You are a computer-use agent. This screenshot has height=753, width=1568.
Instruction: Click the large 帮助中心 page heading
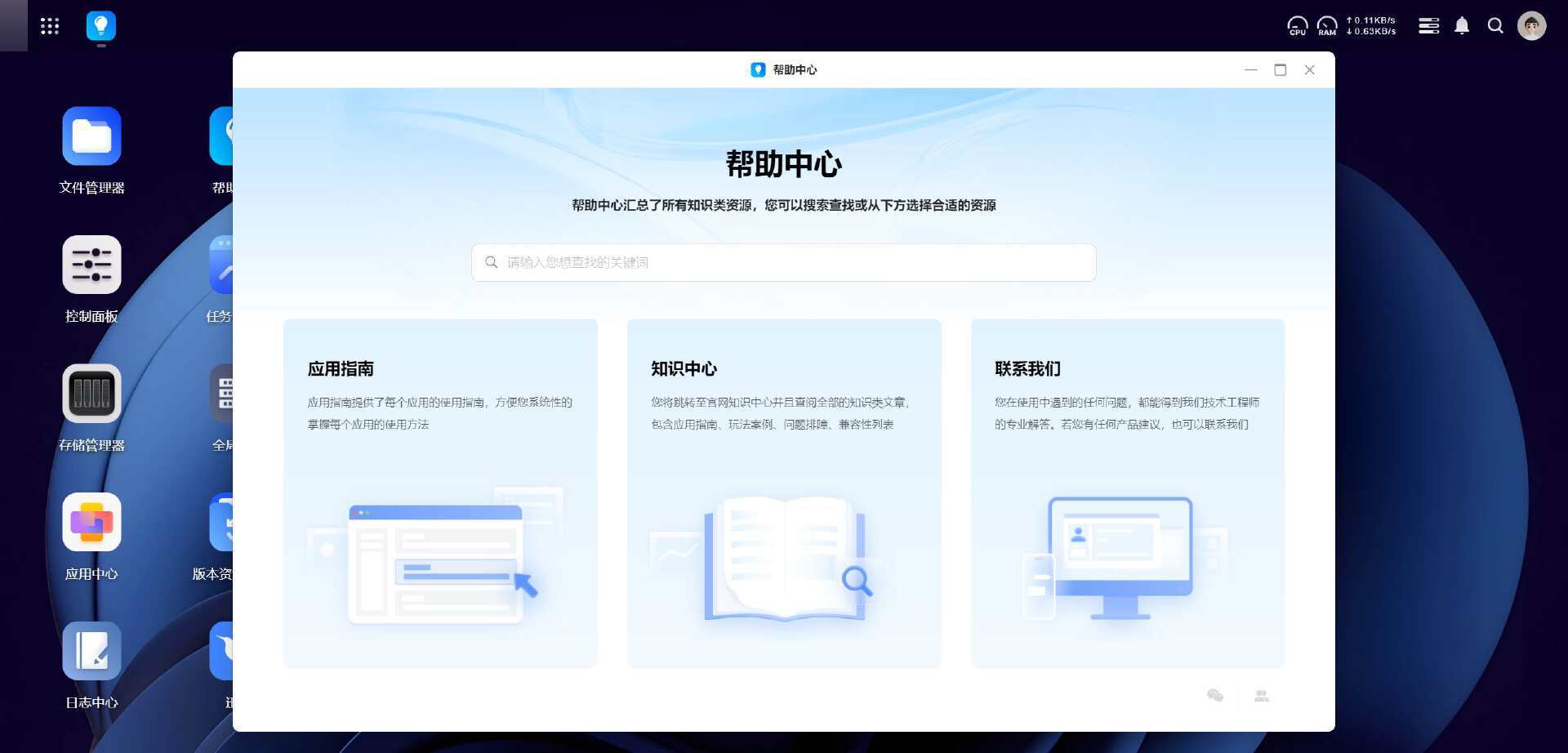pyautogui.click(x=784, y=164)
